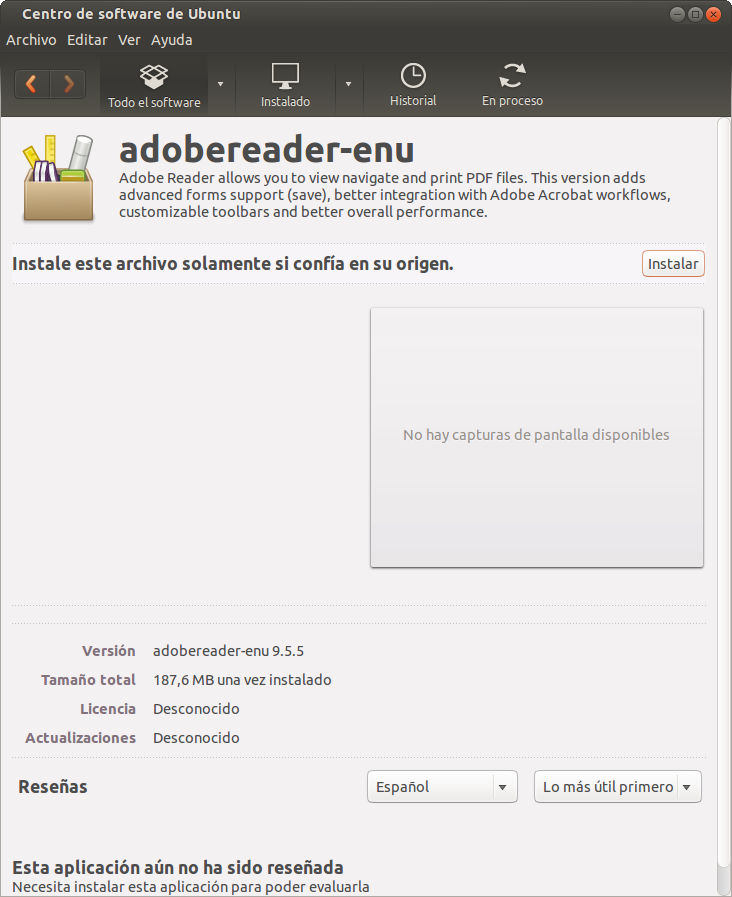Expand the Todo el software dropdown arrow
Viewport: 732px width, 897px height.
click(221, 84)
